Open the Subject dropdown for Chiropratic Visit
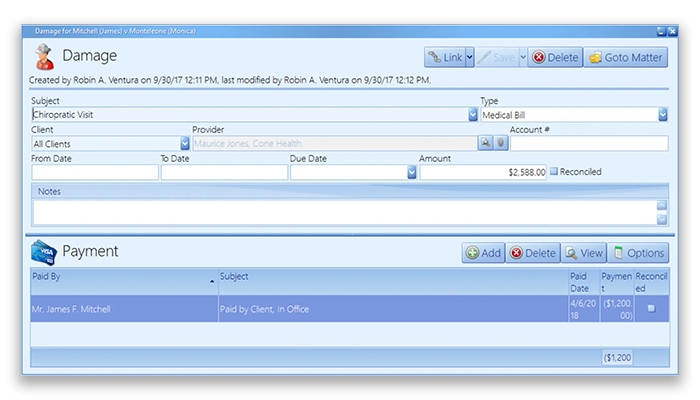Screen dimensions: 700x400 tap(473, 115)
